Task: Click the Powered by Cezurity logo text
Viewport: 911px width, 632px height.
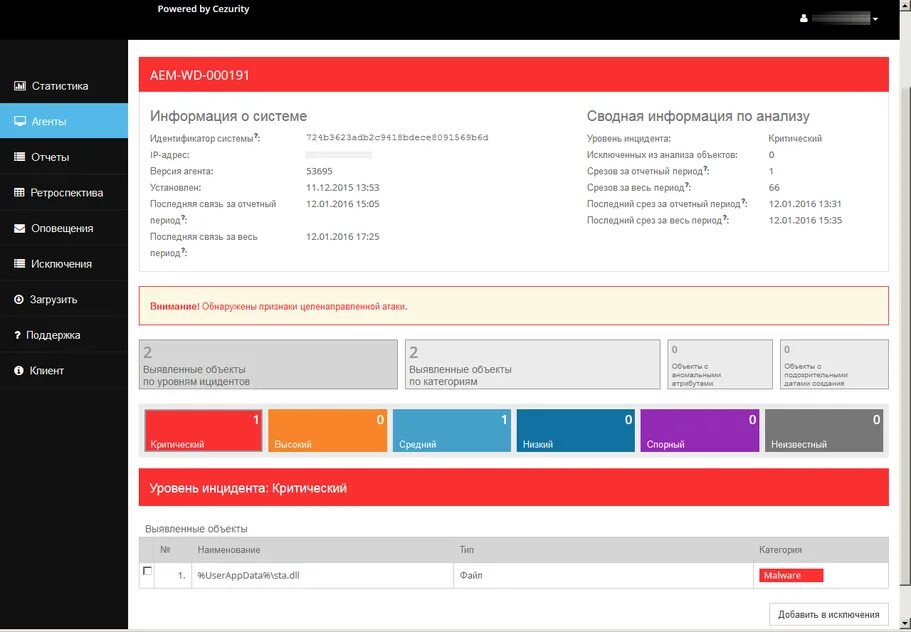Action: tap(203, 9)
